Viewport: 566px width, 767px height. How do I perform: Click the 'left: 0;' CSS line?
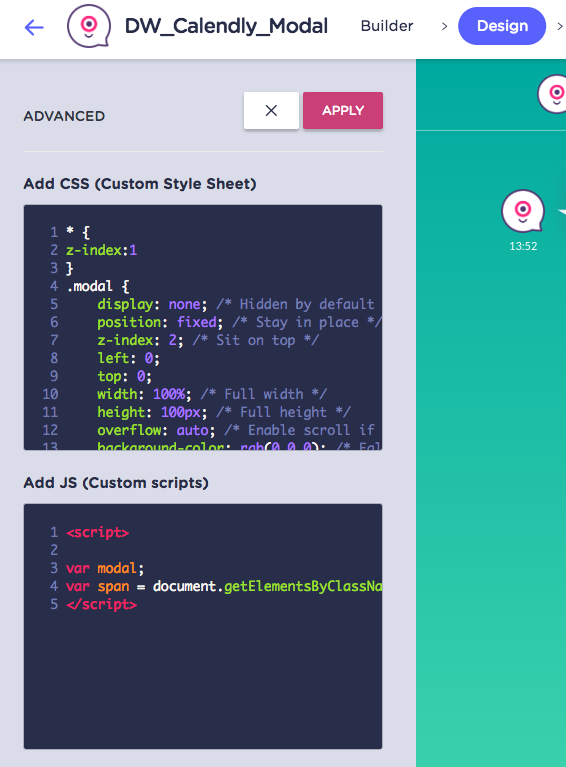pos(128,358)
